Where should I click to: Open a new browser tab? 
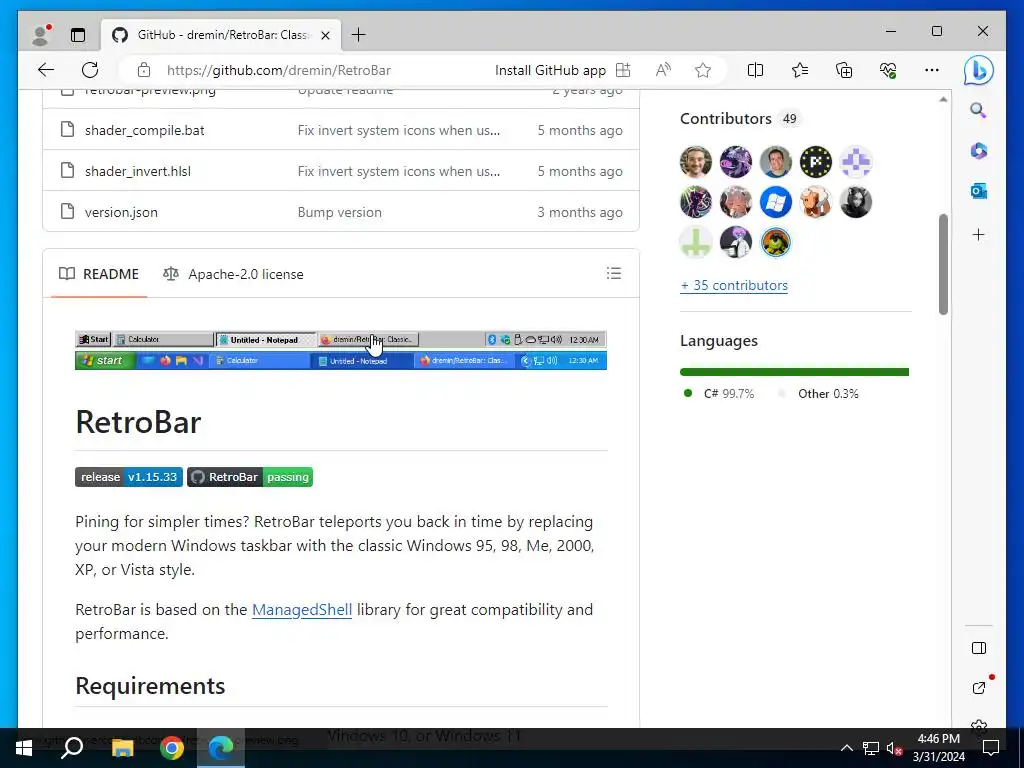point(359,35)
